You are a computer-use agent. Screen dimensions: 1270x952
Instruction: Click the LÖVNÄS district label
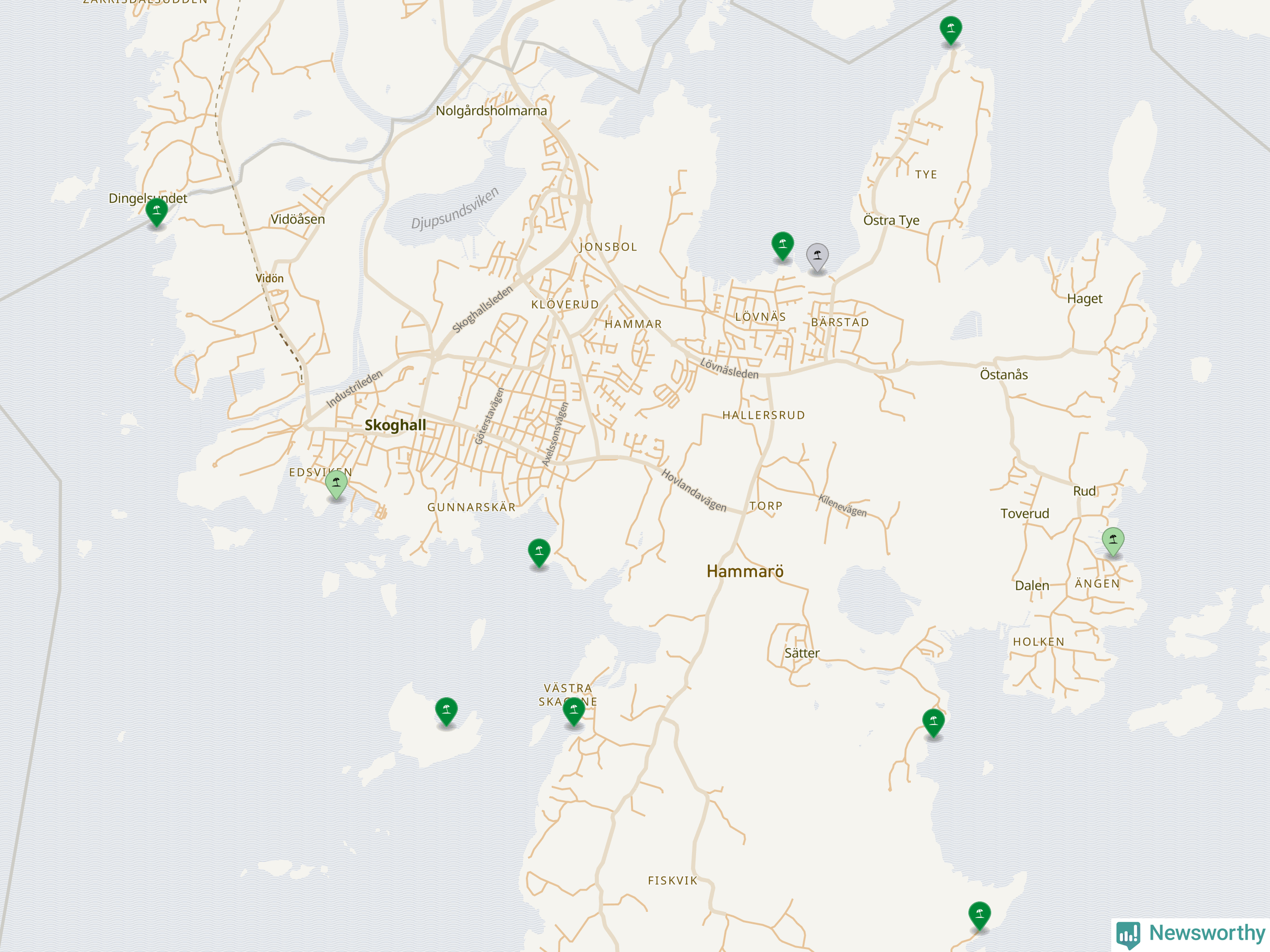(x=760, y=317)
